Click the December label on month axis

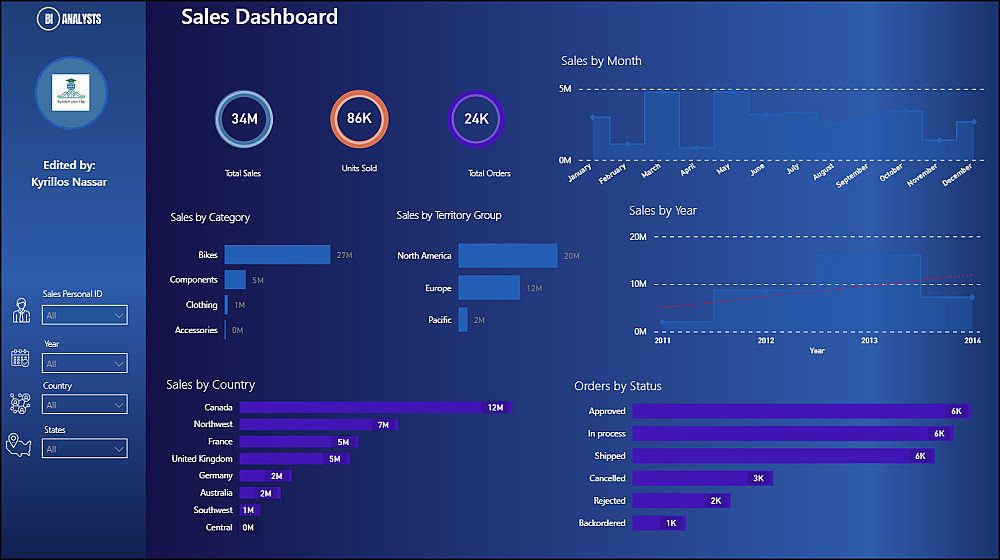point(957,174)
